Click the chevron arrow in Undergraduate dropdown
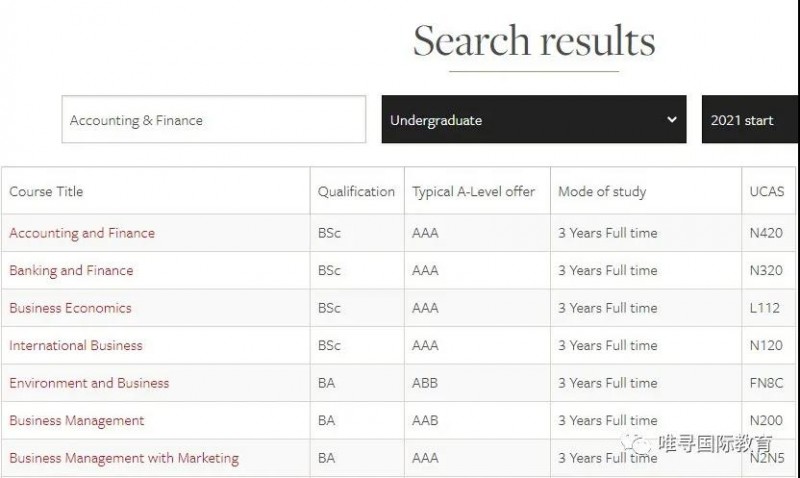This screenshot has width=800, height=478. (672, 119)
